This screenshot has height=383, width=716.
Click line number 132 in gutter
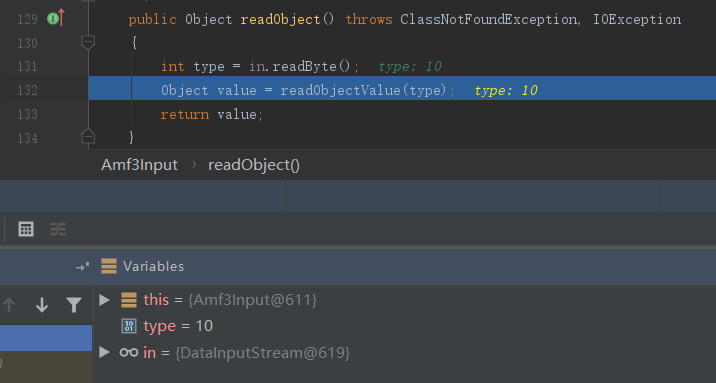[x=27, y=90]
